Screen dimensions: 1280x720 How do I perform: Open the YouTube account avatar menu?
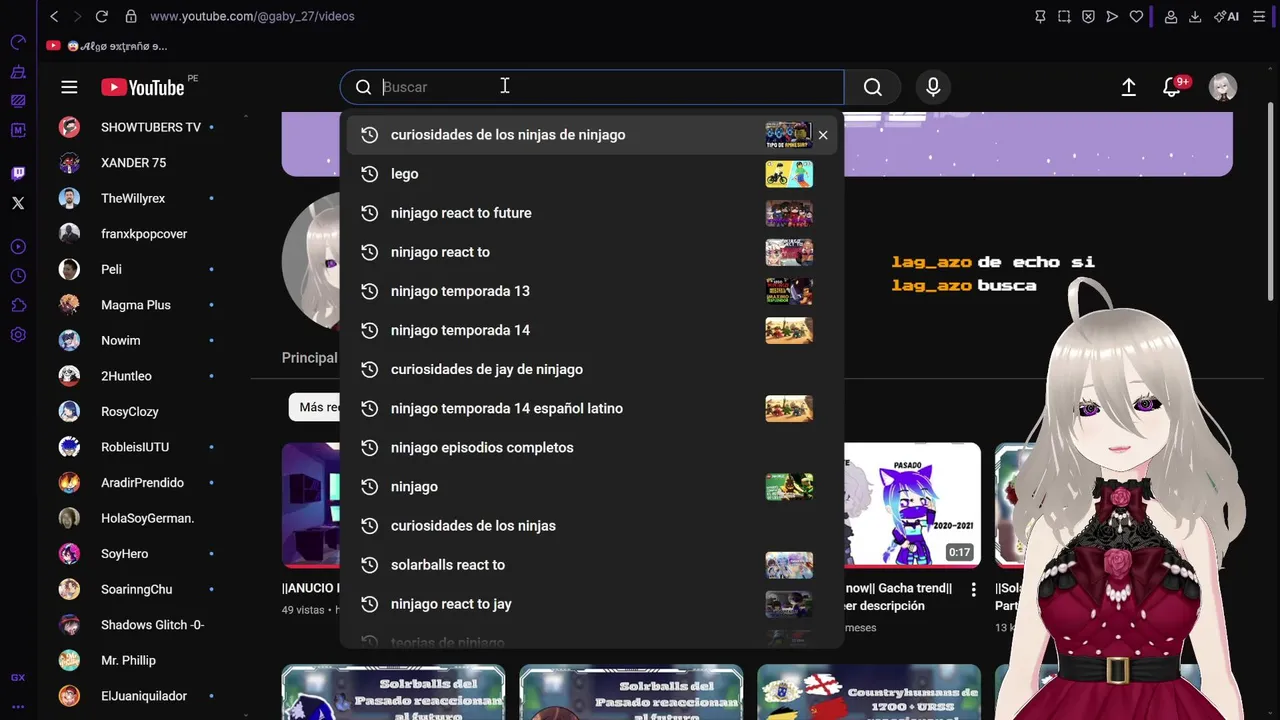[1222, 87]
